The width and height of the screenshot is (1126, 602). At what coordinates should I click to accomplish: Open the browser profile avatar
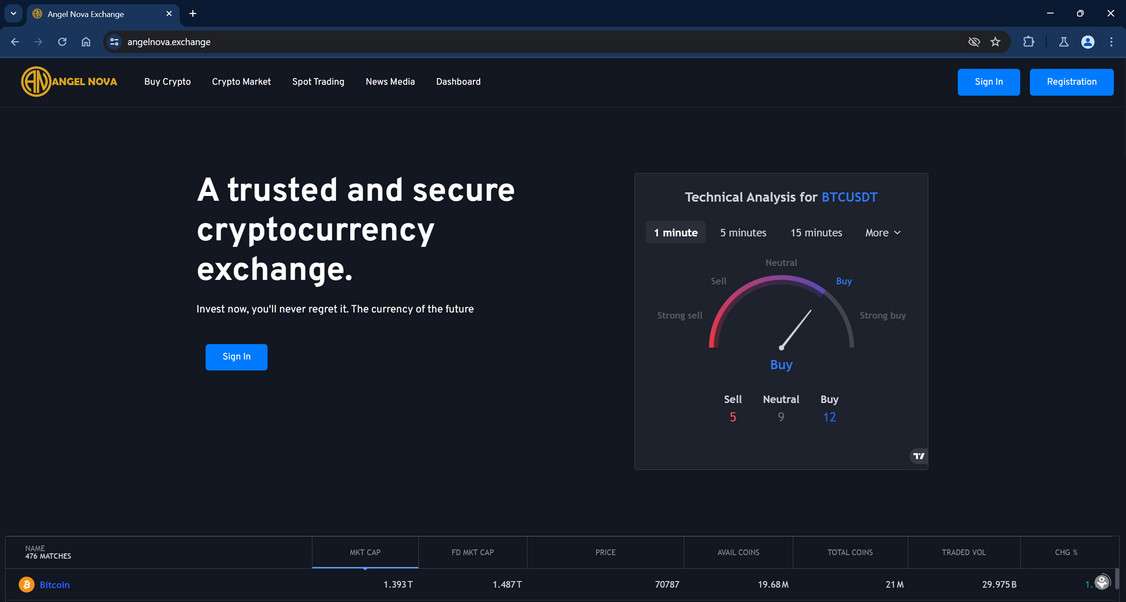(x=1087, y=41)
